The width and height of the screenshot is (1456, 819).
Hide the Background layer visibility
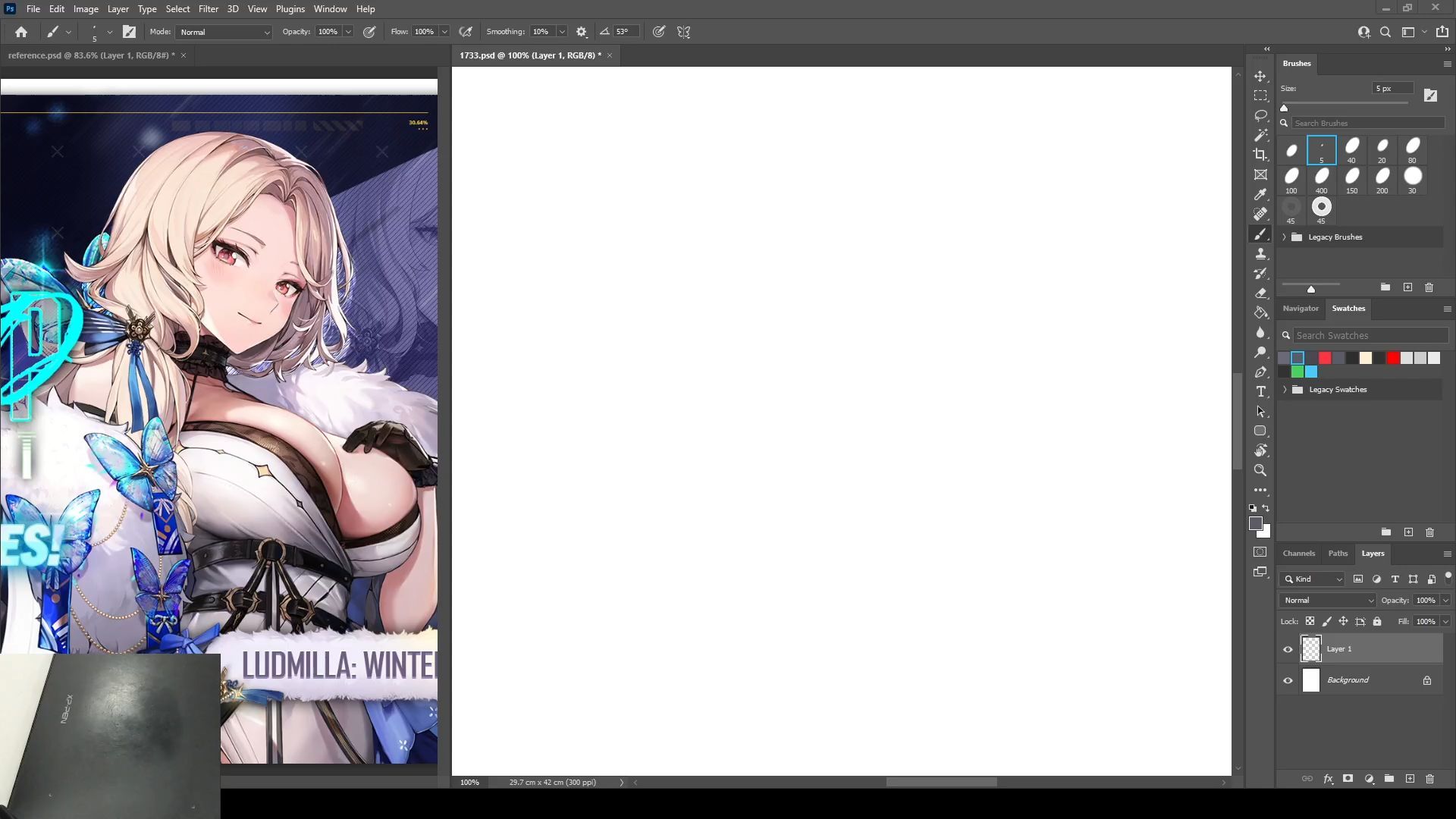coord(1288,680)
